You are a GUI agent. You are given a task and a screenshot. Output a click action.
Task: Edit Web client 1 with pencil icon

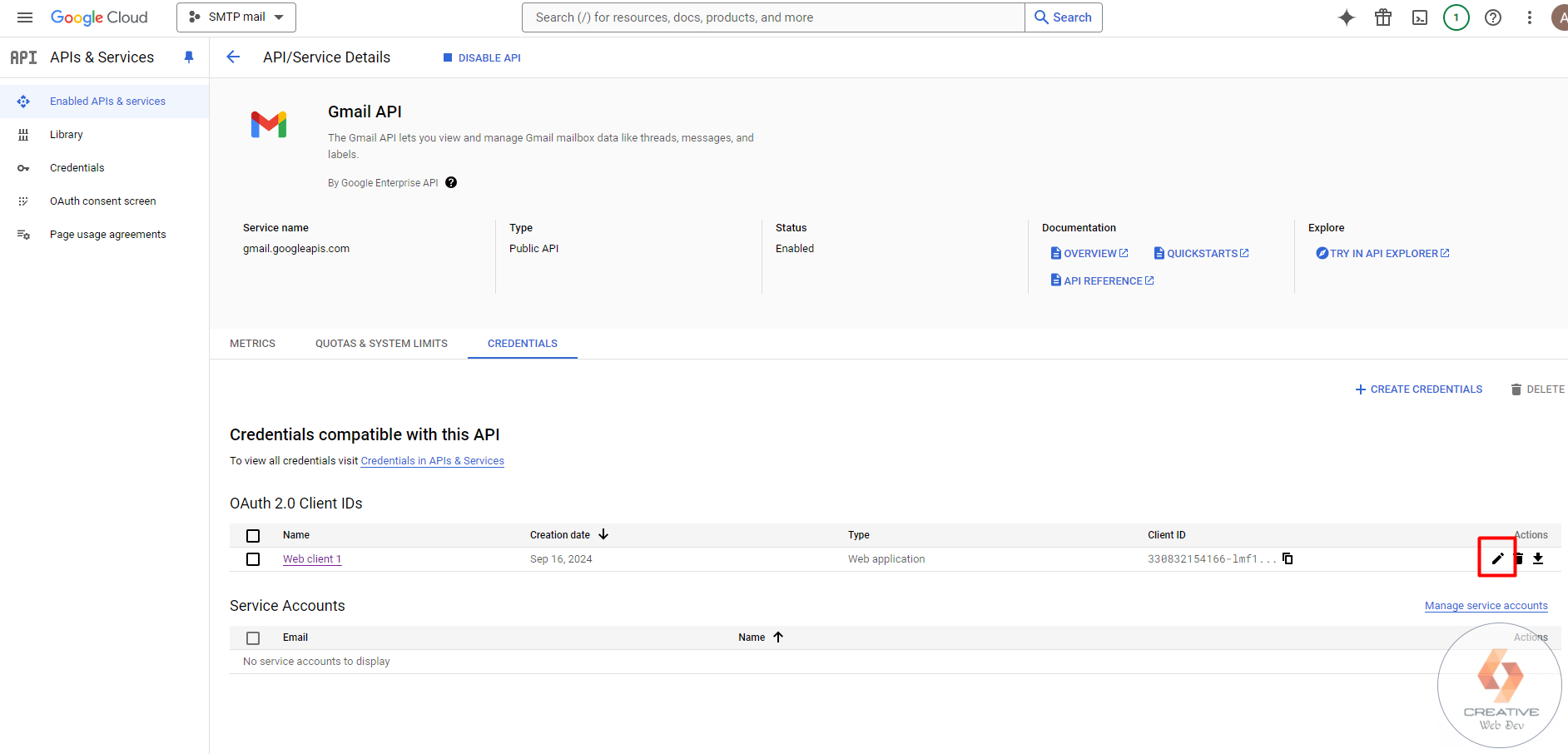pyautogui.click(x=1497, y=558)
